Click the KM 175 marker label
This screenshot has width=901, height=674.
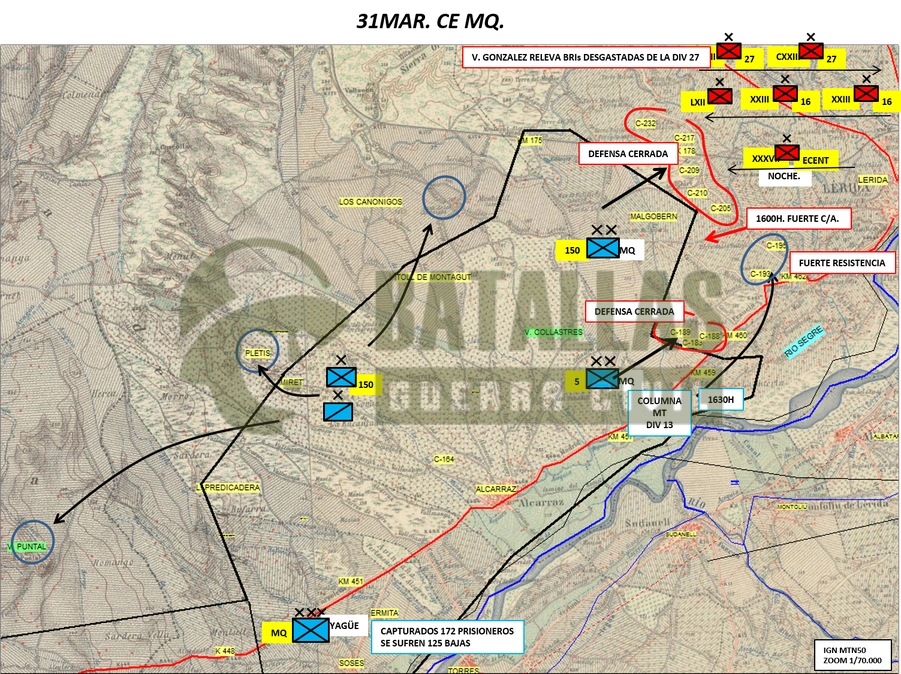[529, 141]
